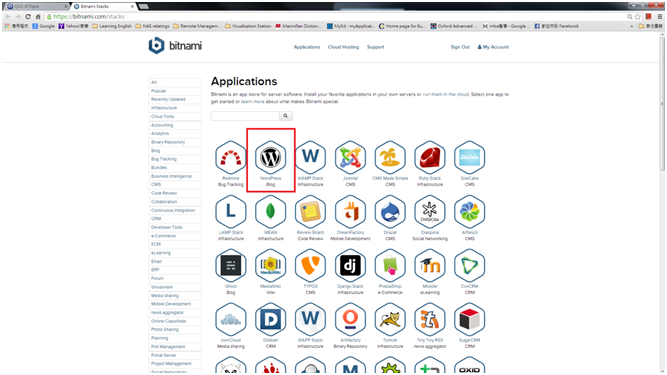Filter by Infrastructure category
This screenshot has width=667, height=375.
coord(175,108)
